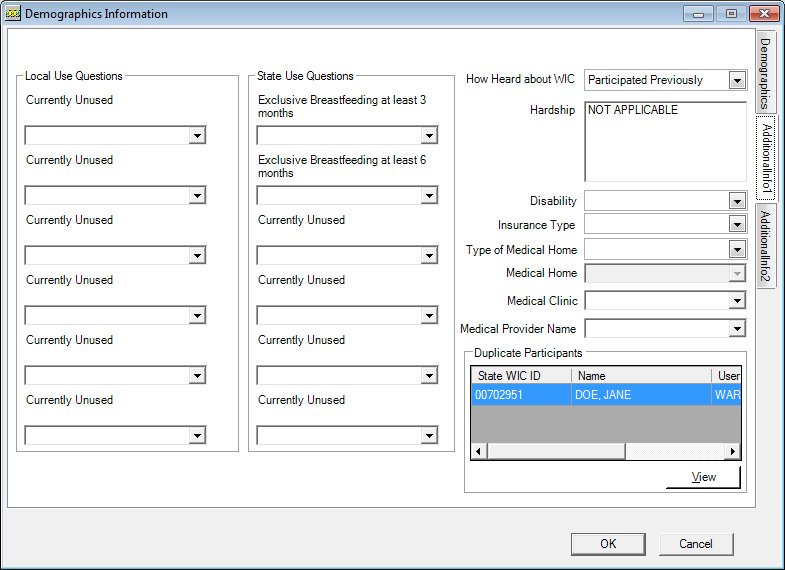
Task: Click the right scroll arrow in Duplicate Participants
Action: pyautogui.click(x=733, y=451)
